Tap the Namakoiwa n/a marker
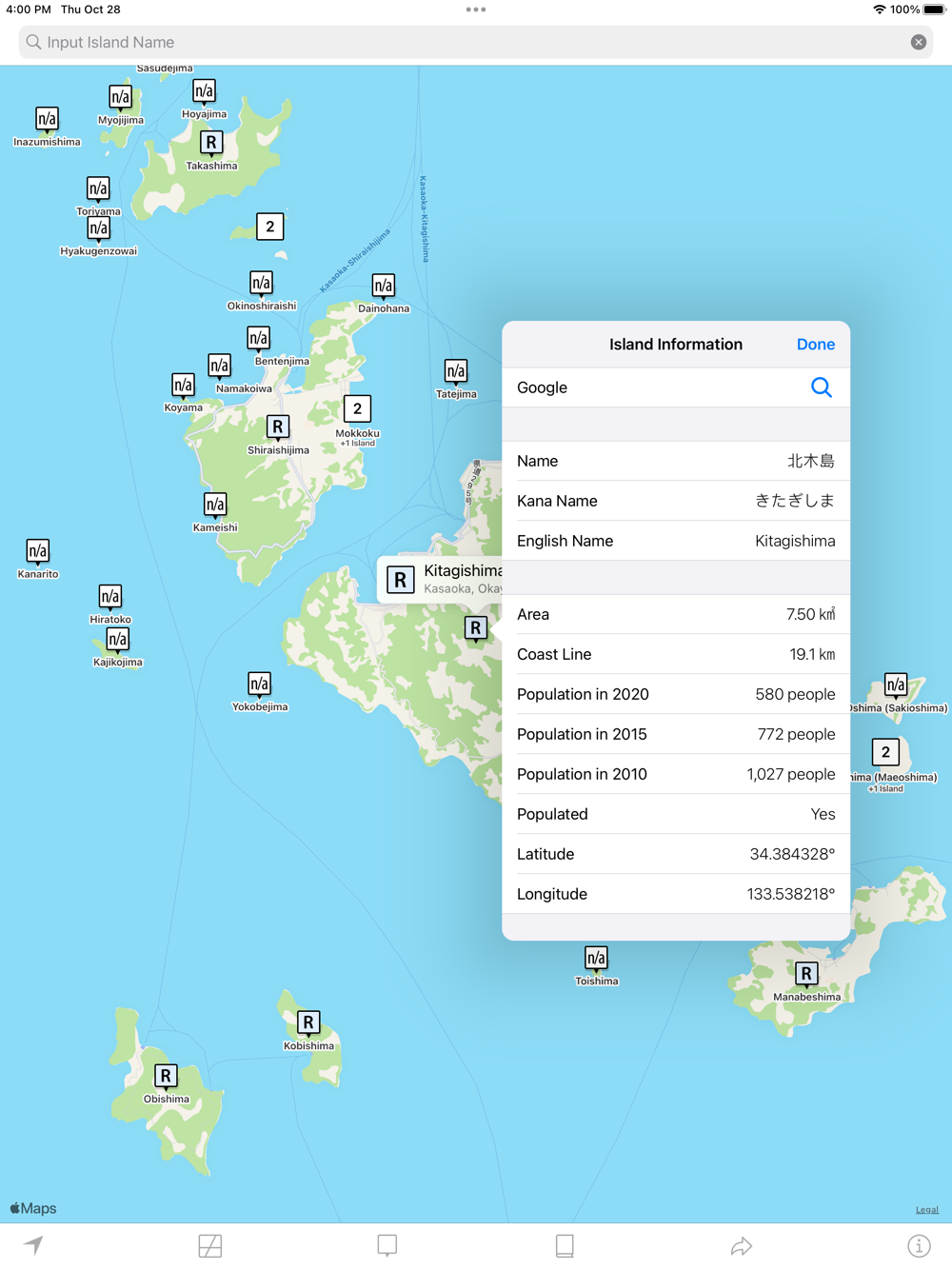The width and height of the screenshot is (952, 1270). (219, 366)
